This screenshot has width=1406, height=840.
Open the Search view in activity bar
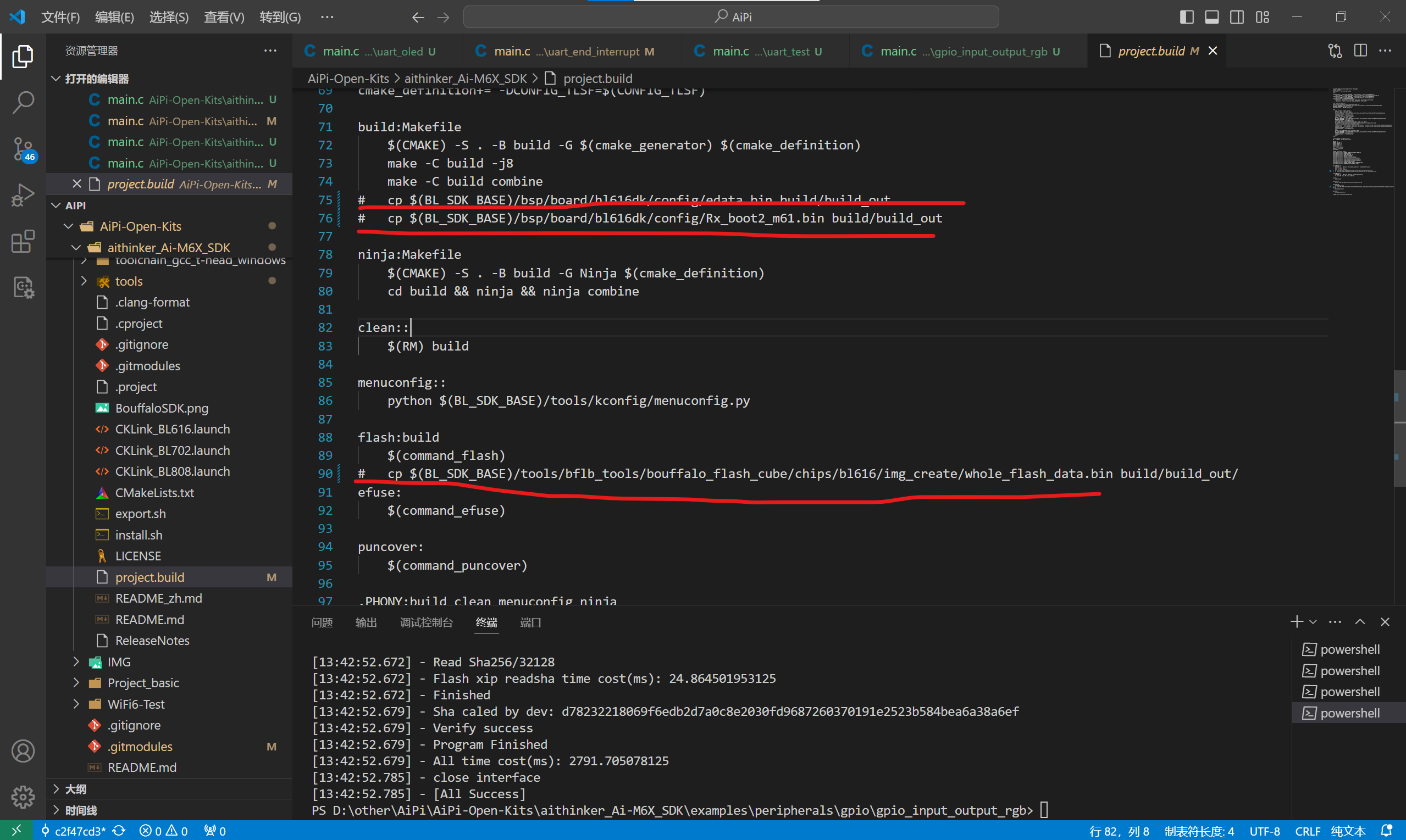click(x=23, y=102)
